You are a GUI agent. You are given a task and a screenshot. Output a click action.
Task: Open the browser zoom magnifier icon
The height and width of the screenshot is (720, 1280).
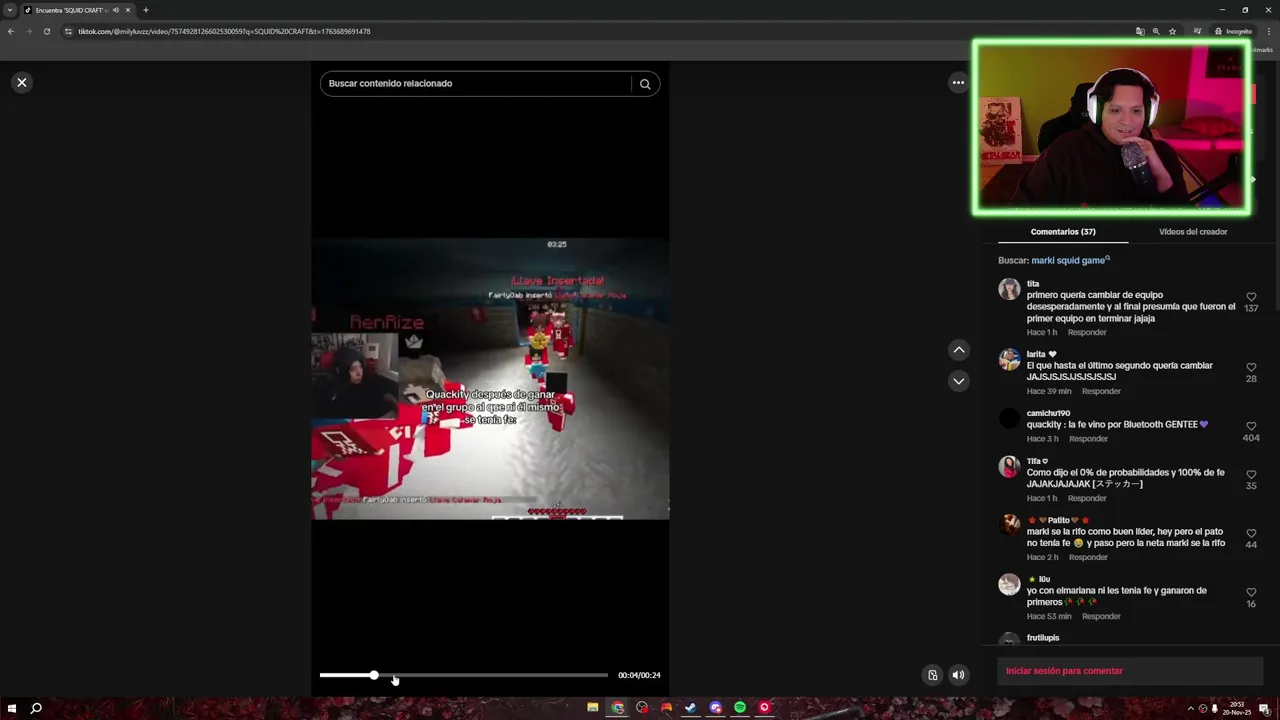coord(1156,31)
